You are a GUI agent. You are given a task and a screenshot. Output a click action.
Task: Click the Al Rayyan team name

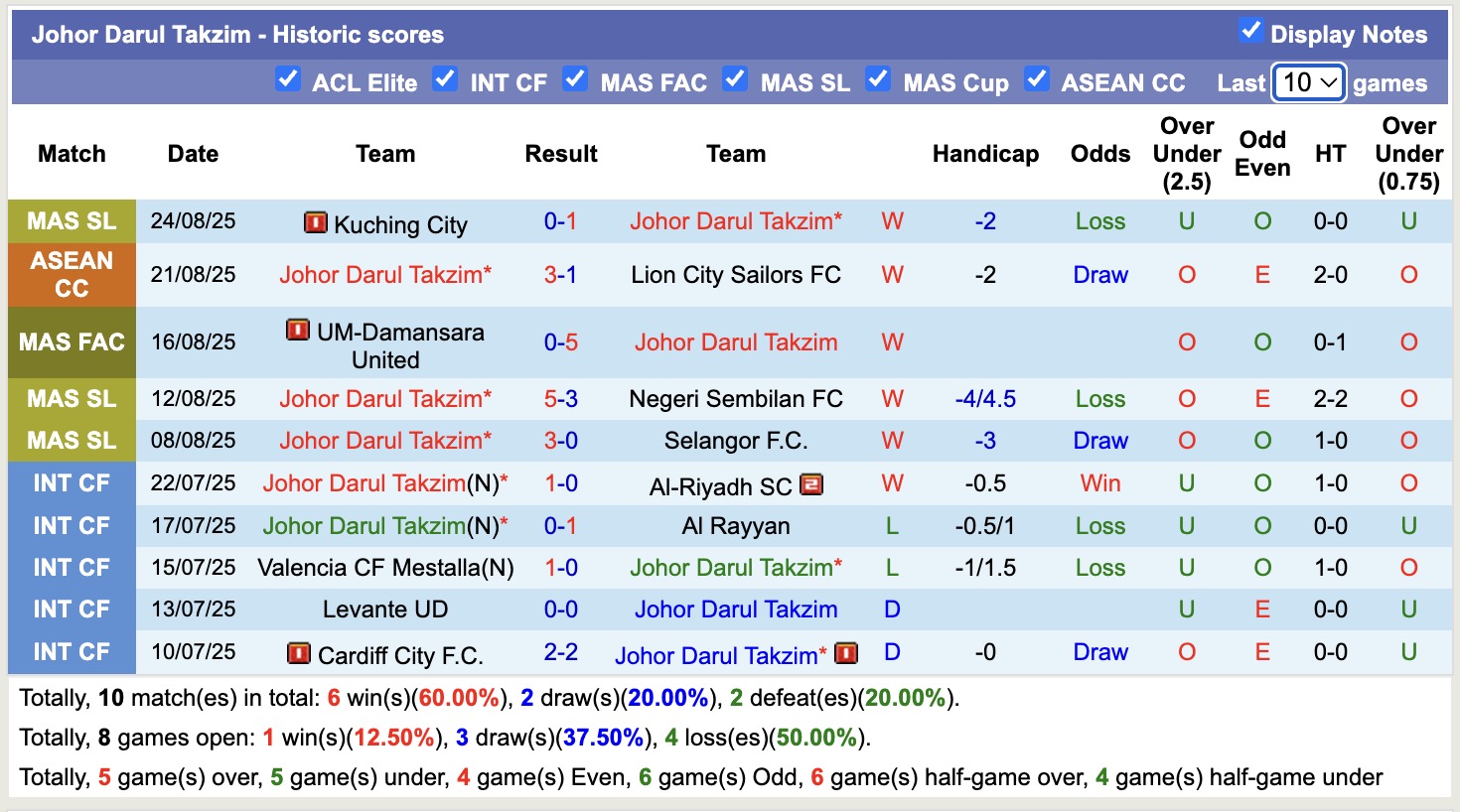736,526
